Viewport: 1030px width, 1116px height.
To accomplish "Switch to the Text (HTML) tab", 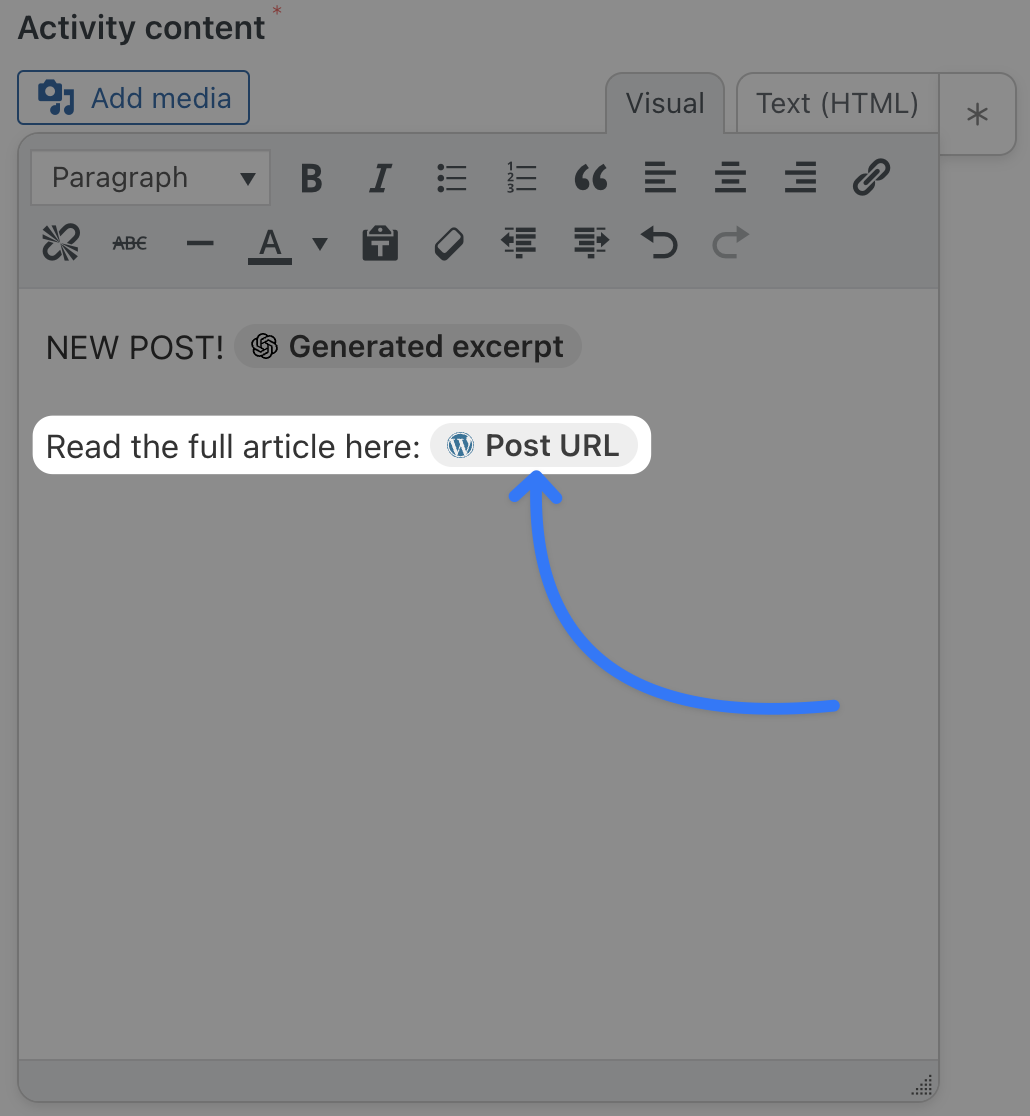I will [x=837, y=103].
